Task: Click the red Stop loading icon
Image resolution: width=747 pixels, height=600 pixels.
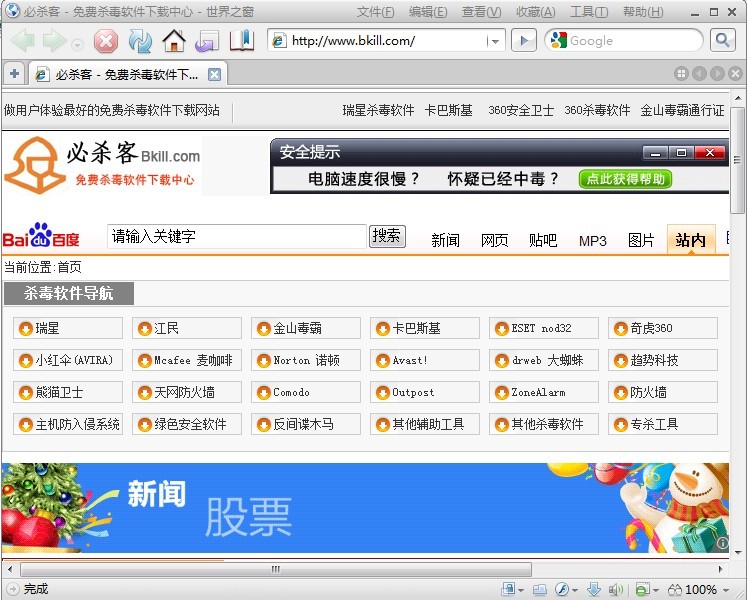Action: (106, 41)
